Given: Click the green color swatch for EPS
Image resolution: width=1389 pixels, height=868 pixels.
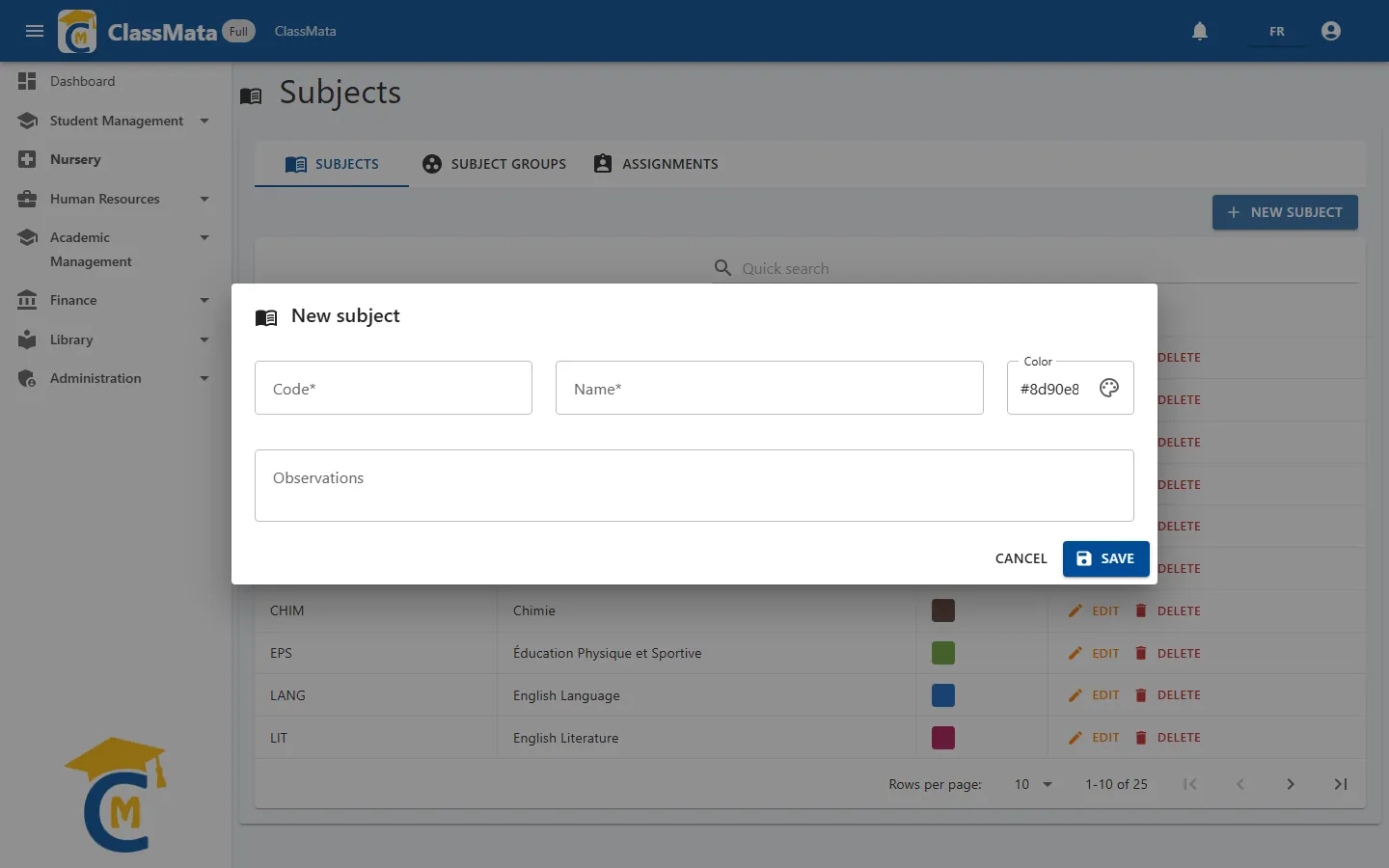Looking at the screenshot, I should (x=943, y=653).
